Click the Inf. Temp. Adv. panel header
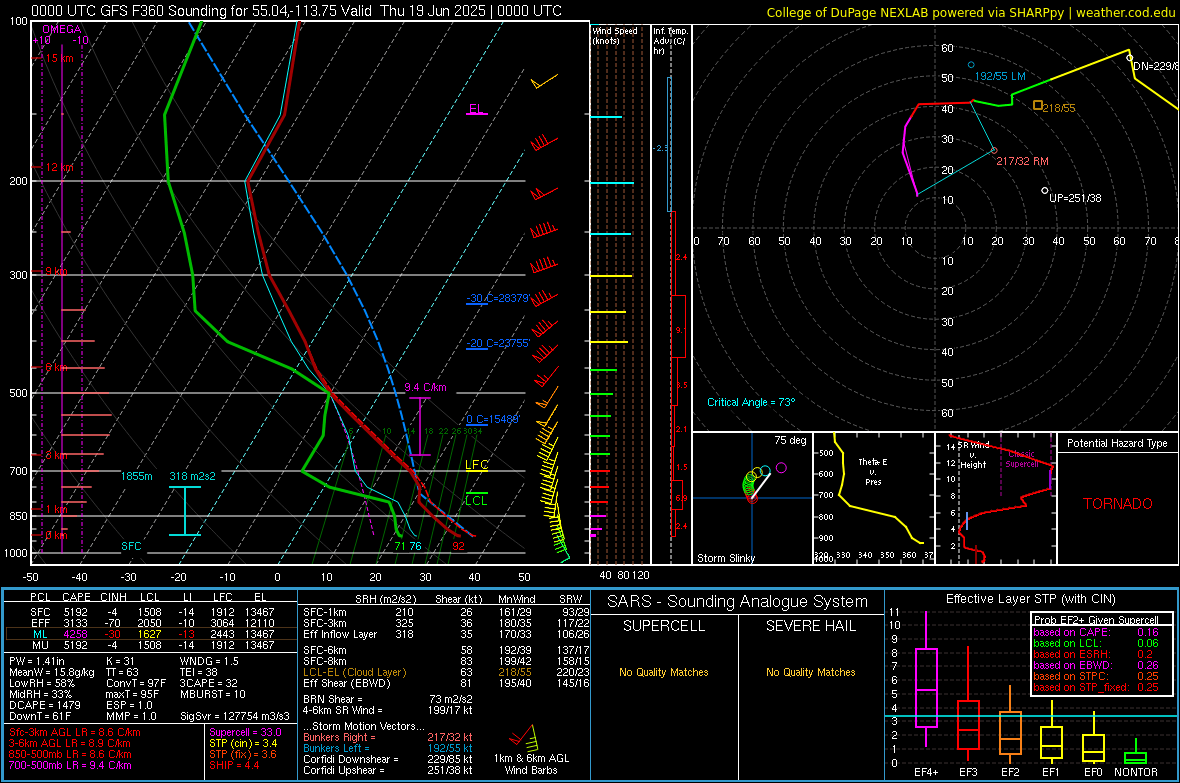The width and height of the screenshot is (1180, 783). click(670, 41)
